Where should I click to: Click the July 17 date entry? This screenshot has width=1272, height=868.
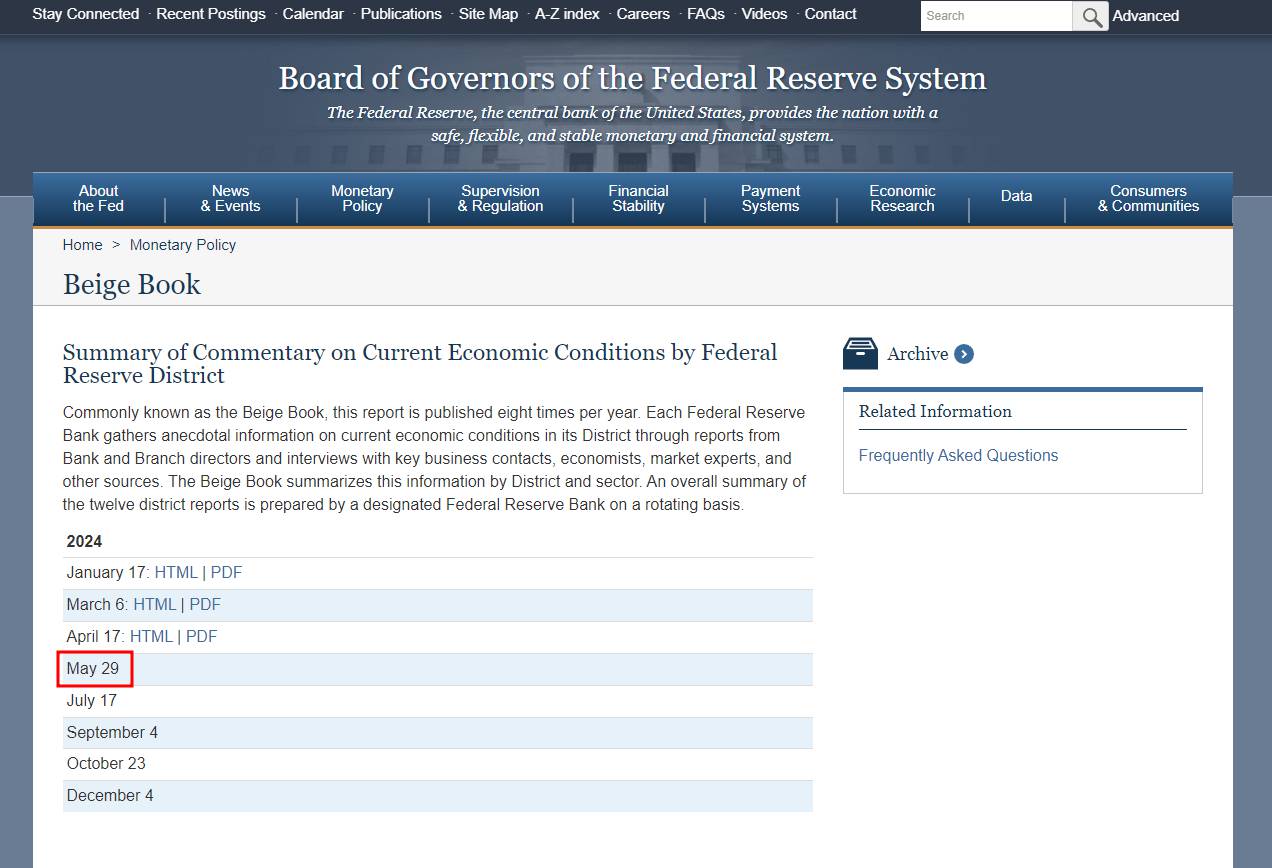tap(92, 701)
